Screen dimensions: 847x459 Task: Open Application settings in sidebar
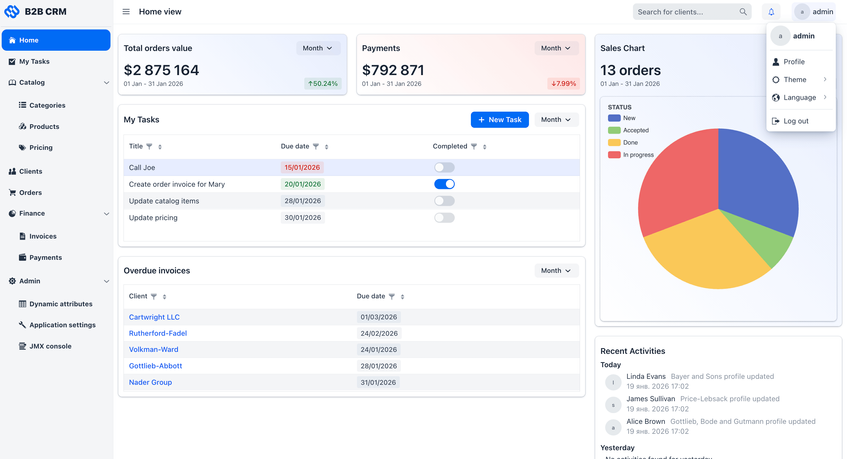[x=62, y=325]
